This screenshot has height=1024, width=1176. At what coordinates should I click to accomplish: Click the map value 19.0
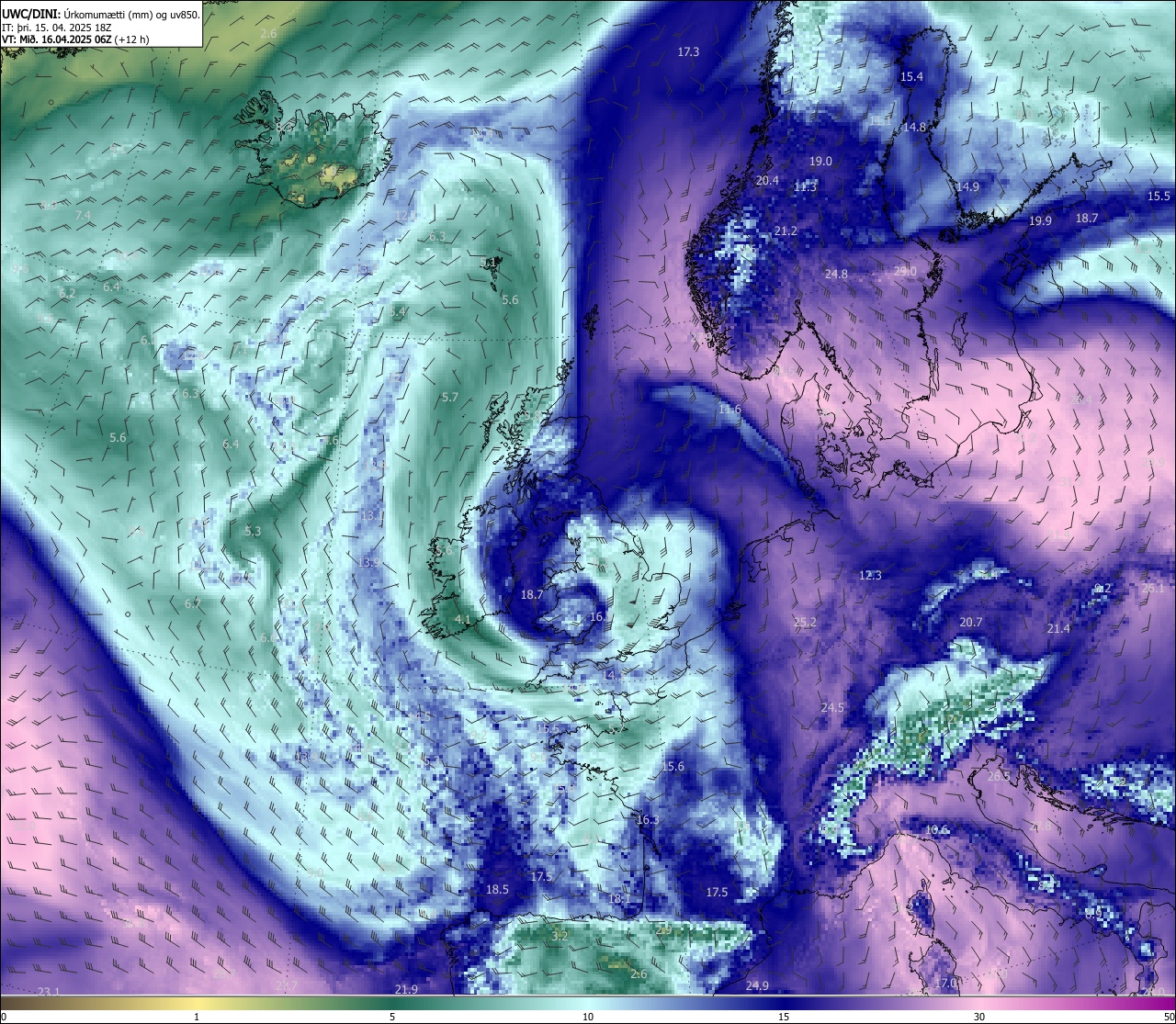click(820, 162)
